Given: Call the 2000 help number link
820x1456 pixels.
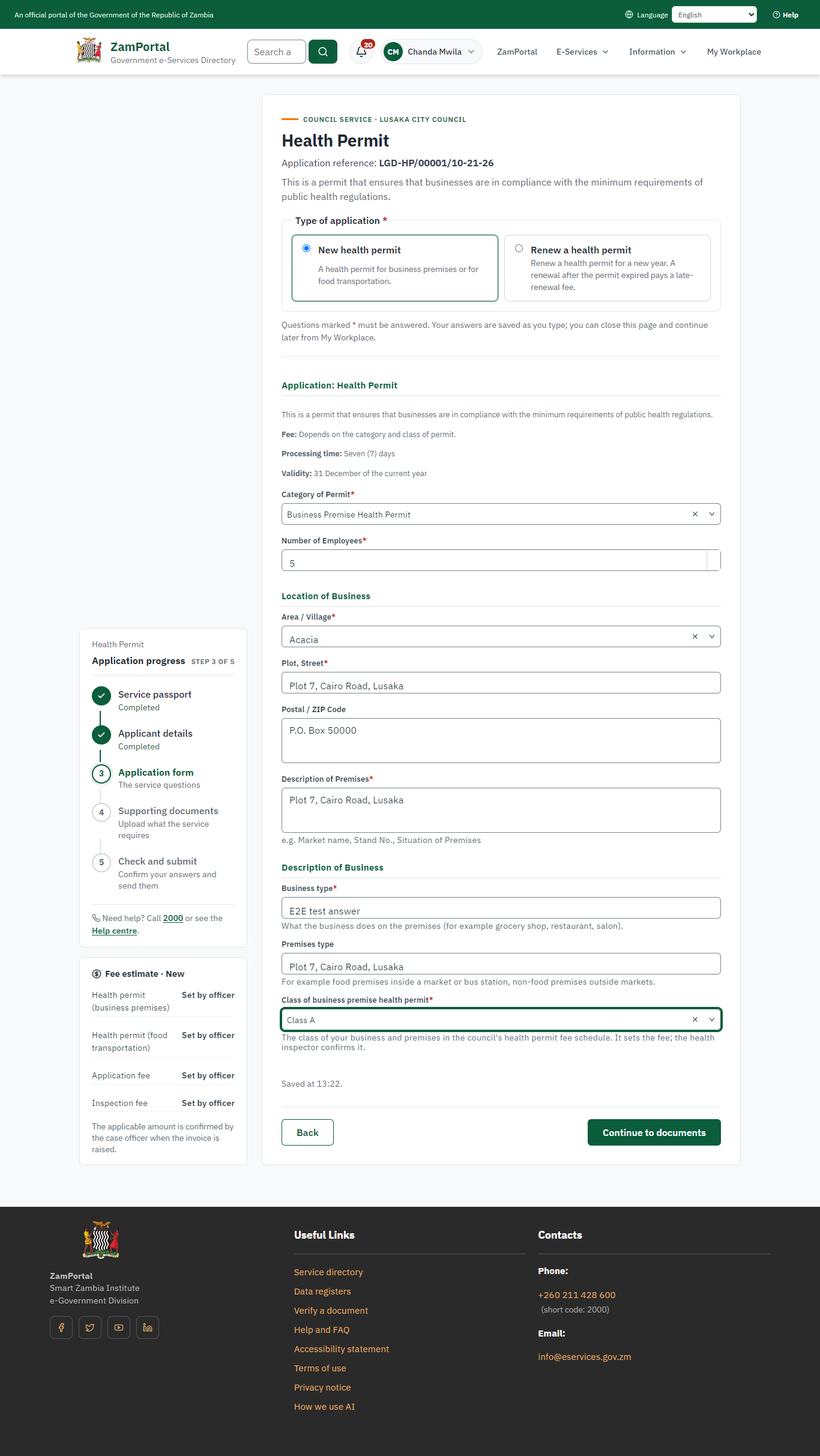Looking at the screenshot, I should [x=173, y=918].
